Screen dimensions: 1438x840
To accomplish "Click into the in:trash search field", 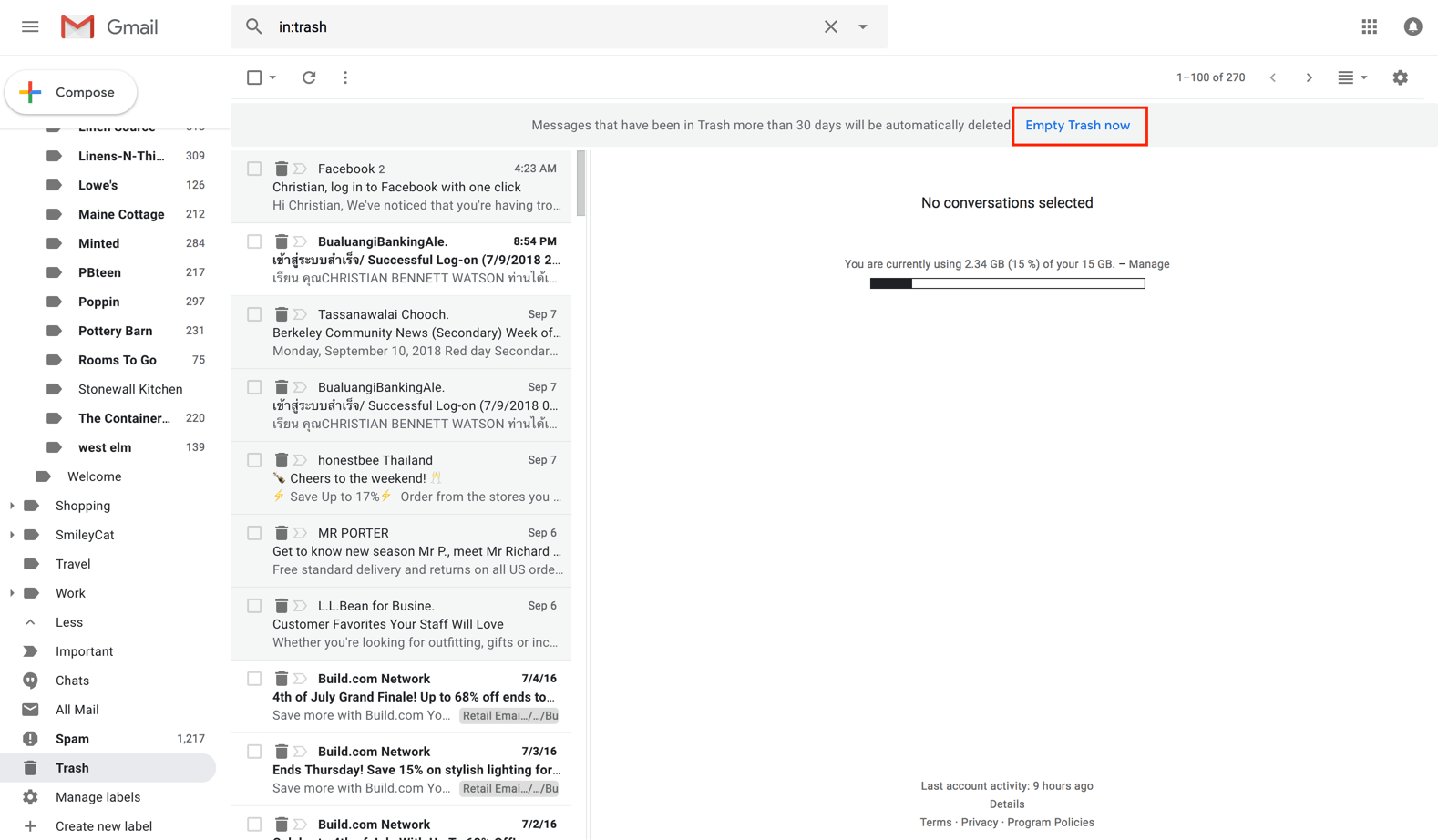I will point(547,26).
